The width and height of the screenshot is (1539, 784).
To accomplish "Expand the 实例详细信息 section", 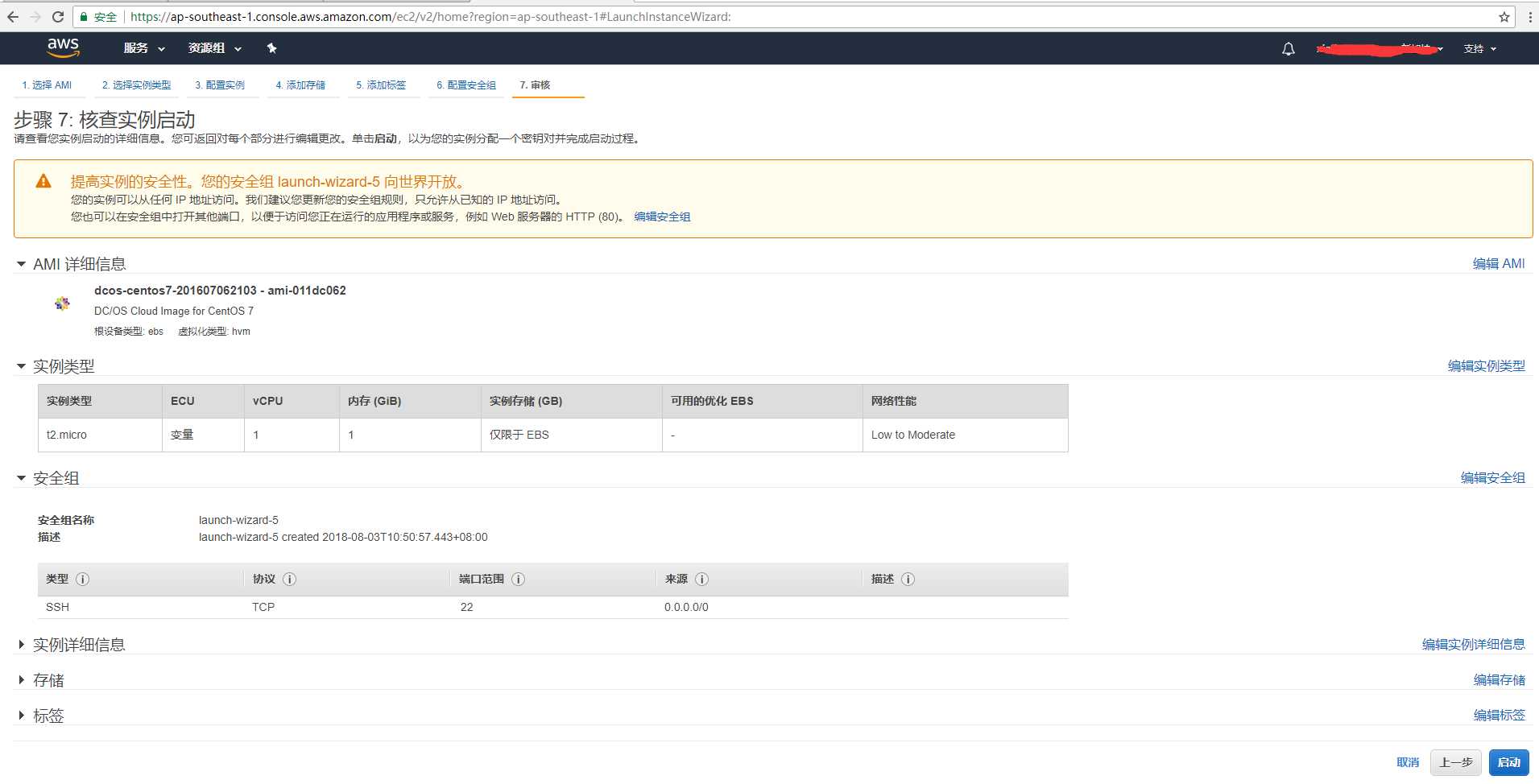I will pyautogui.click(x=21, y=645).
